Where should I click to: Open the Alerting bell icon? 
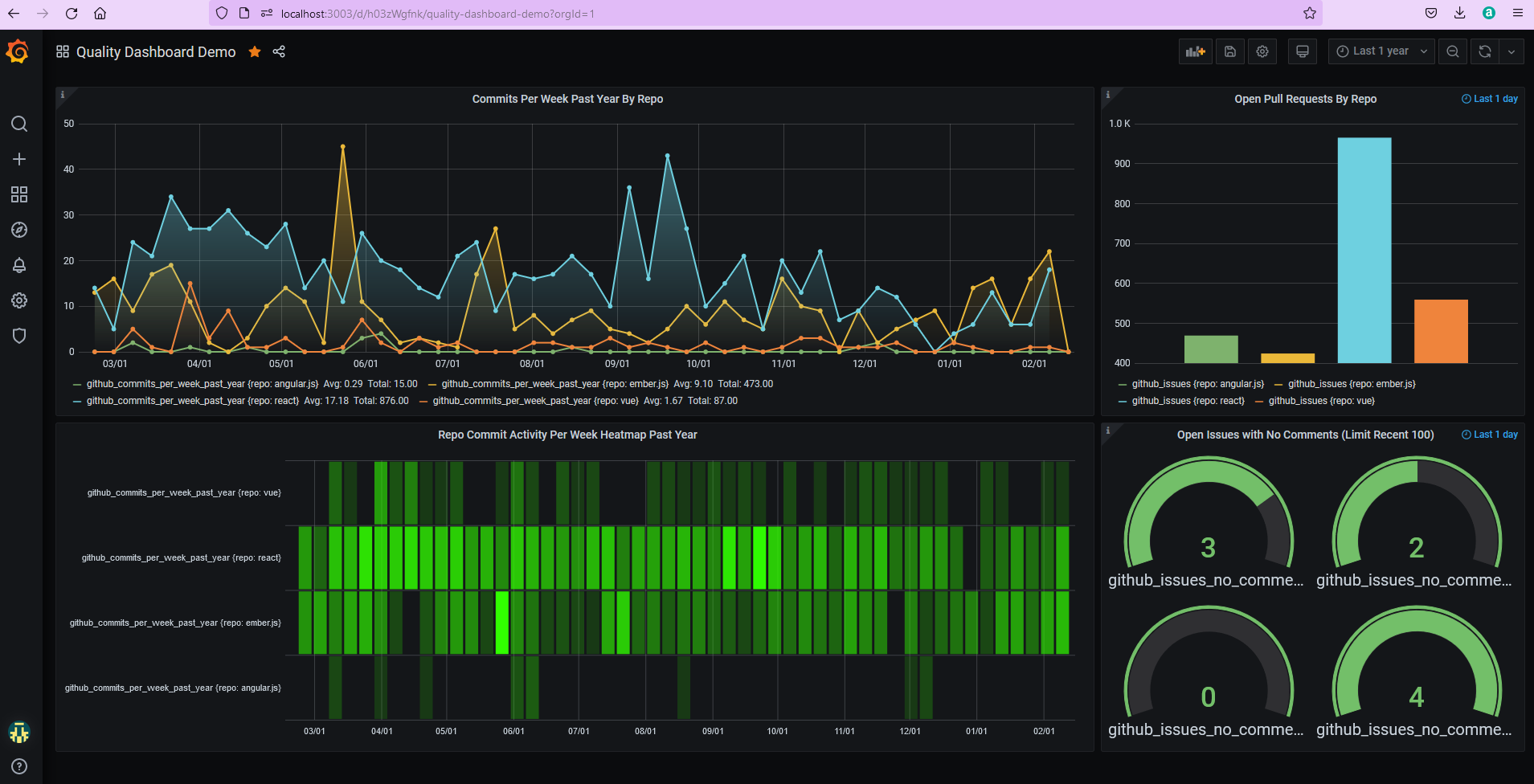19,265
